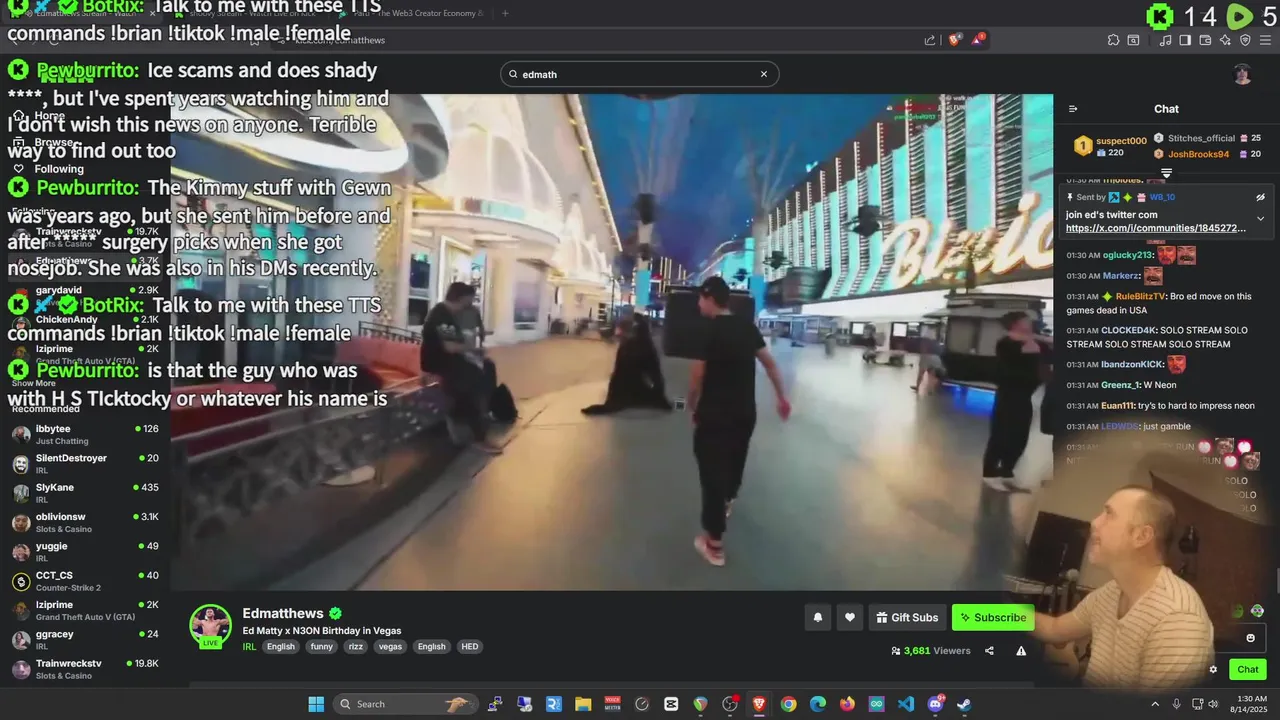This screenshot has height=720, width=1280.
Task: Click the green Chat send button
Action: pos(1248,670)
